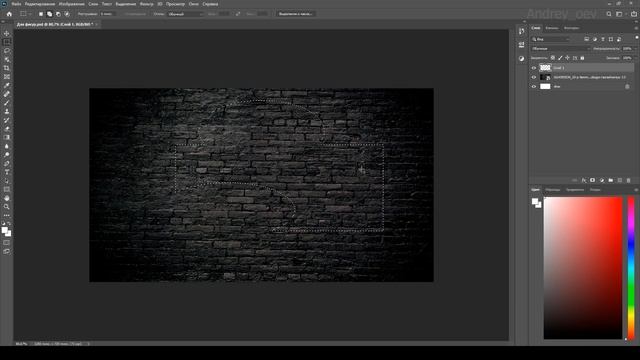Open the History panel icon
The height and width of the screenshot is (360, 640).
click(x=522, y=31)
